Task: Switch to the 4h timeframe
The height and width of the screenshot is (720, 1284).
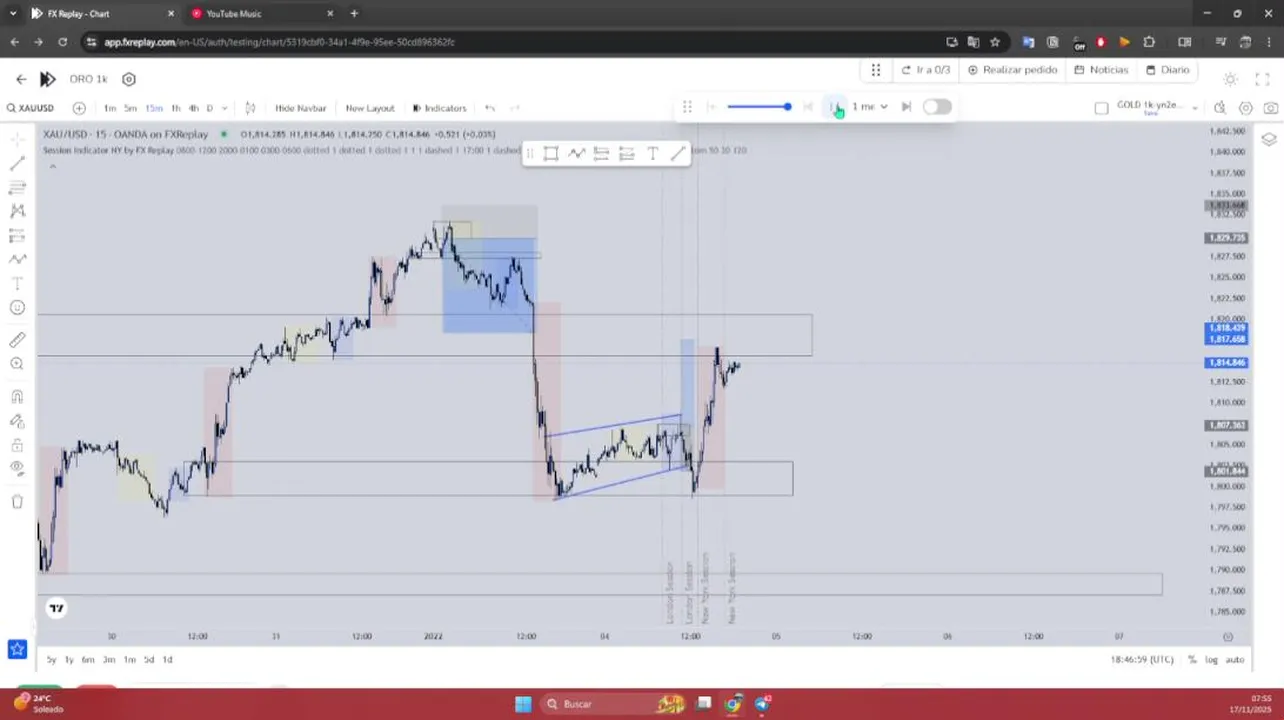Action: 193,108
